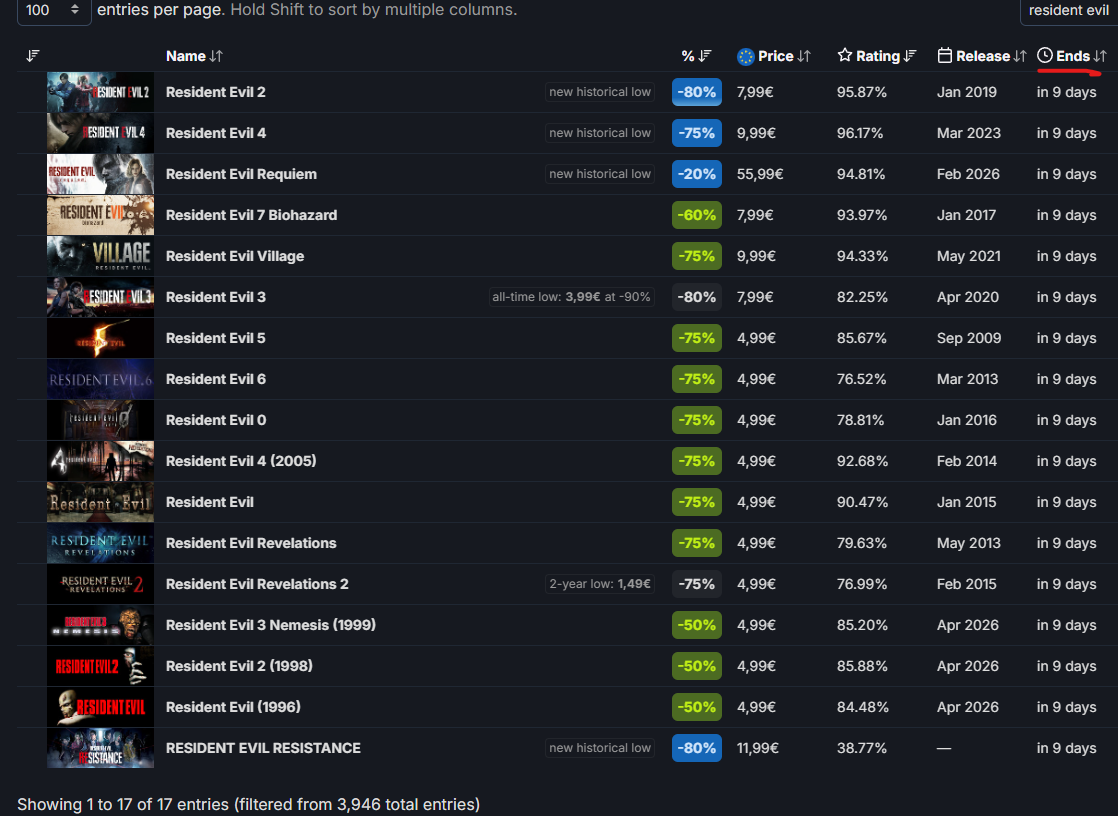Open Resident Evil 4 cover thumbnail

click(101, 133)
